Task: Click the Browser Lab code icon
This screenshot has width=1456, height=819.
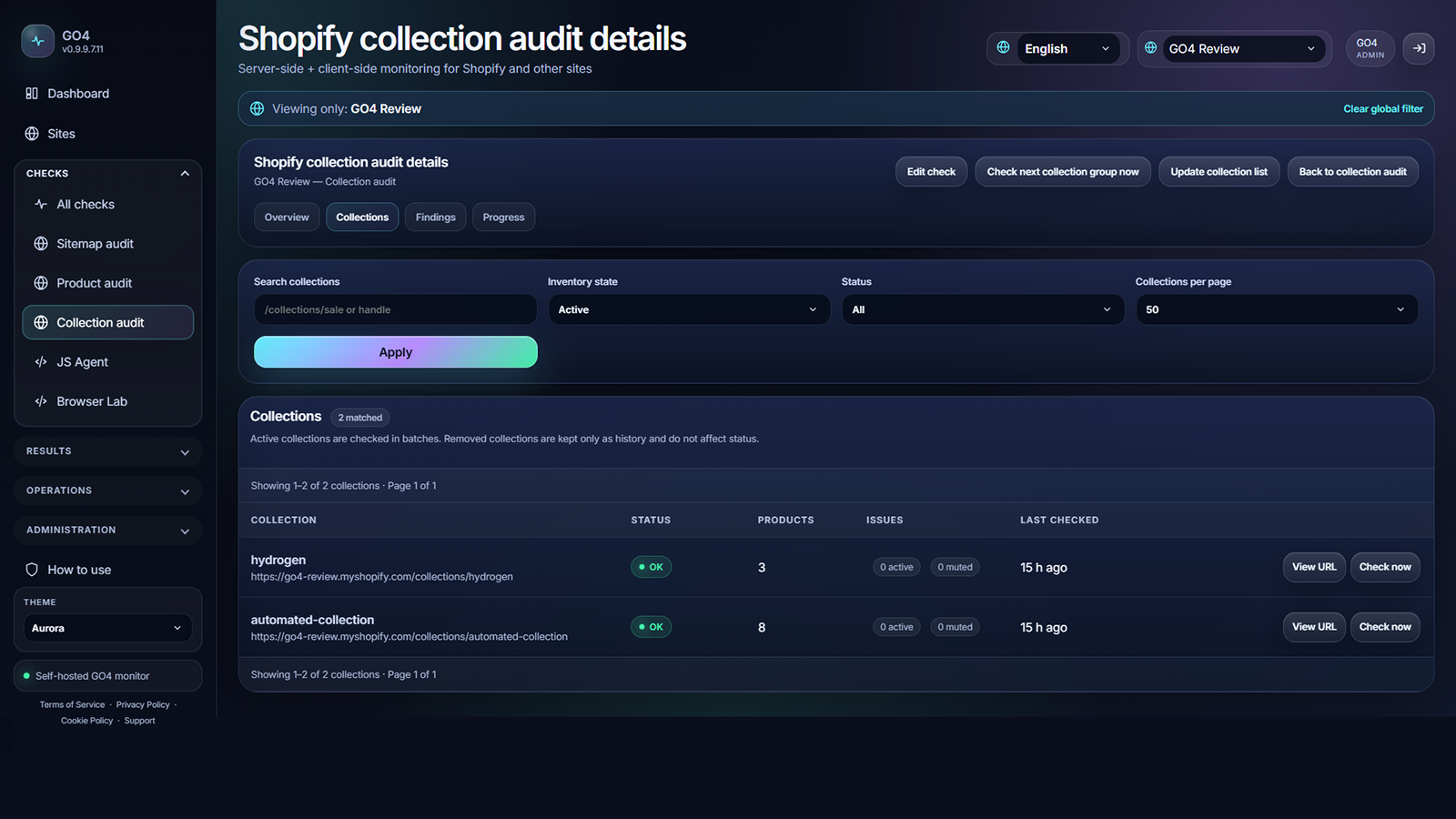Action: pyautogui.click(x=41, y=401)
